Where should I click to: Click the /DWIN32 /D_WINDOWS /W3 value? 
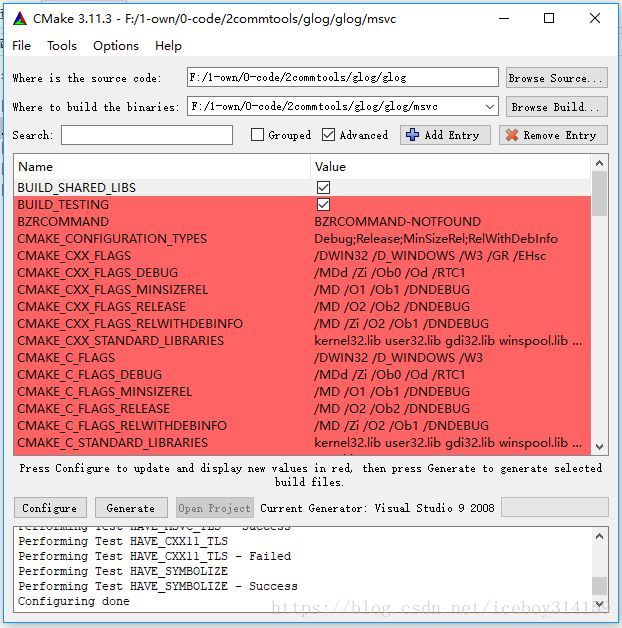tap(399, 357)
